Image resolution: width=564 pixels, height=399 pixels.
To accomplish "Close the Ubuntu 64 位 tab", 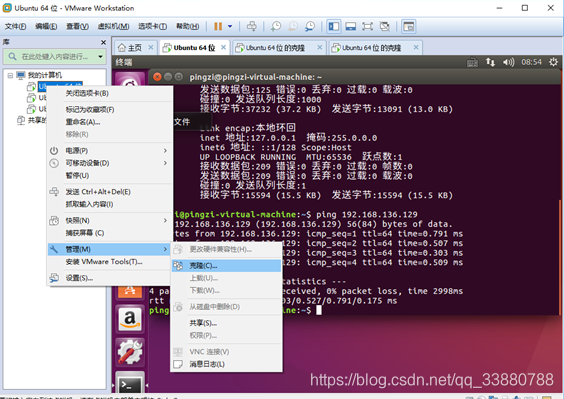I will [x=223, y=47].
